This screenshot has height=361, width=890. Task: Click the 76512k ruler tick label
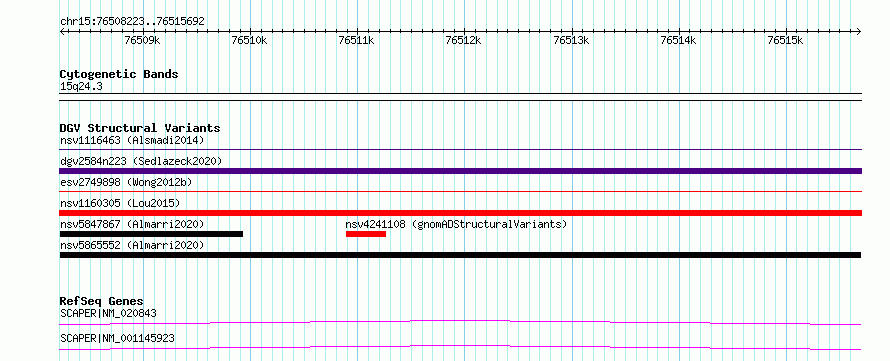[x=464, y=40]
